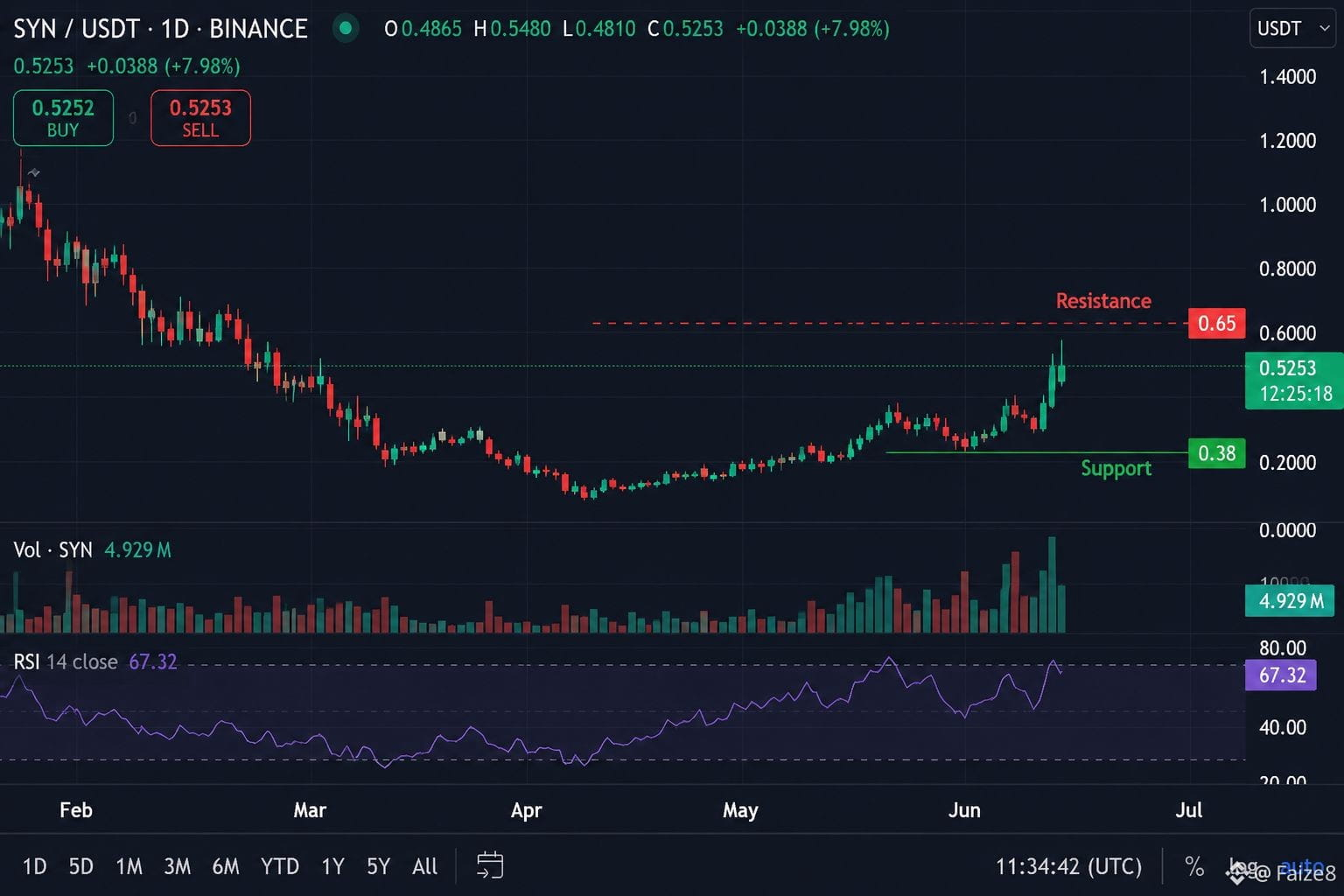Click the Resistance text annotation
This screenshot has width=1344, height=896.
1103,301
